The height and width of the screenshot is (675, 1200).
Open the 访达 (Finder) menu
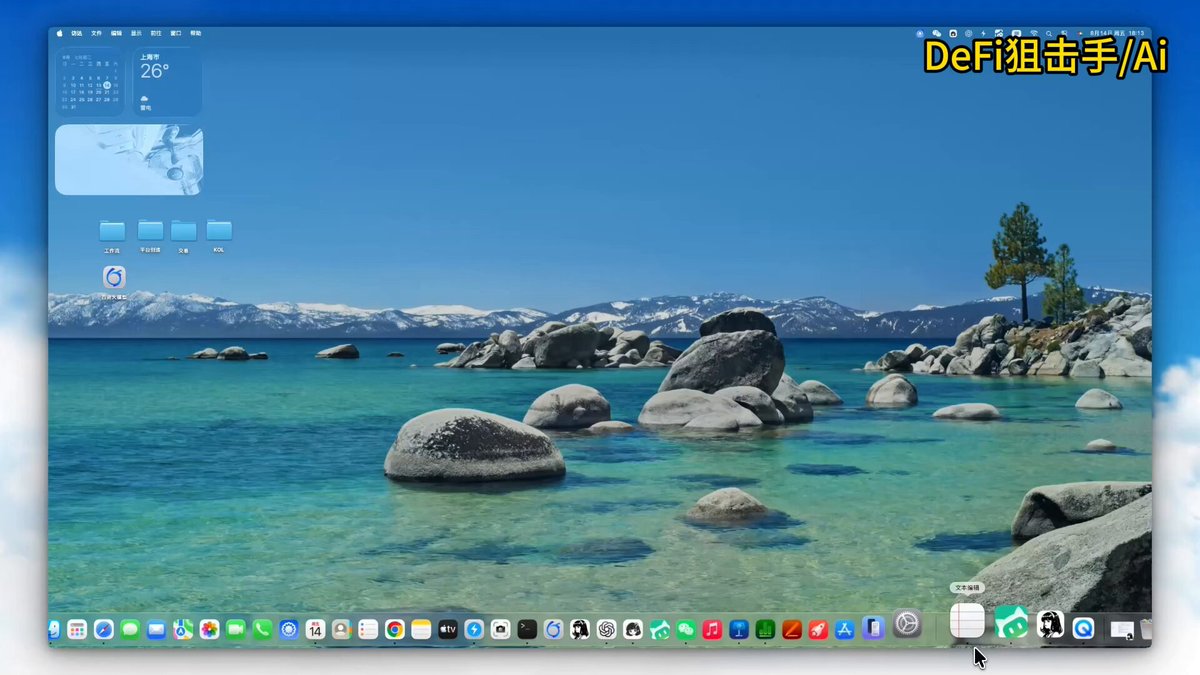pyautogui.click(x=77, y=33)
